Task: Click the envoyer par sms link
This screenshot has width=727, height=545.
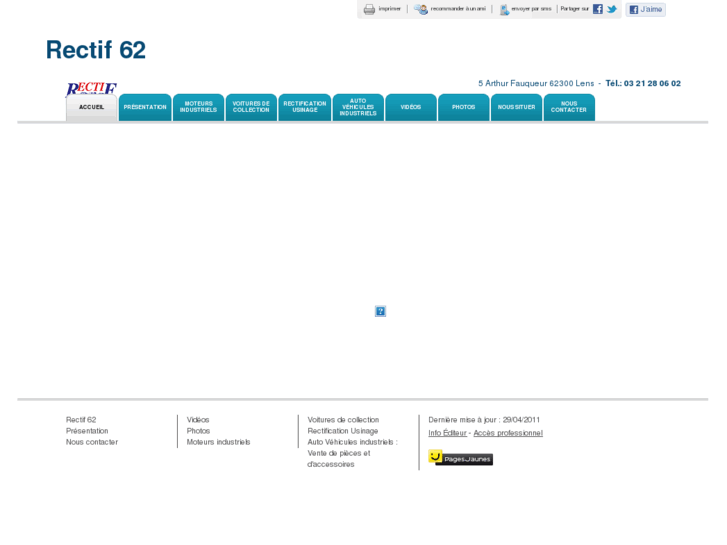Action: (x=531, y=9)
